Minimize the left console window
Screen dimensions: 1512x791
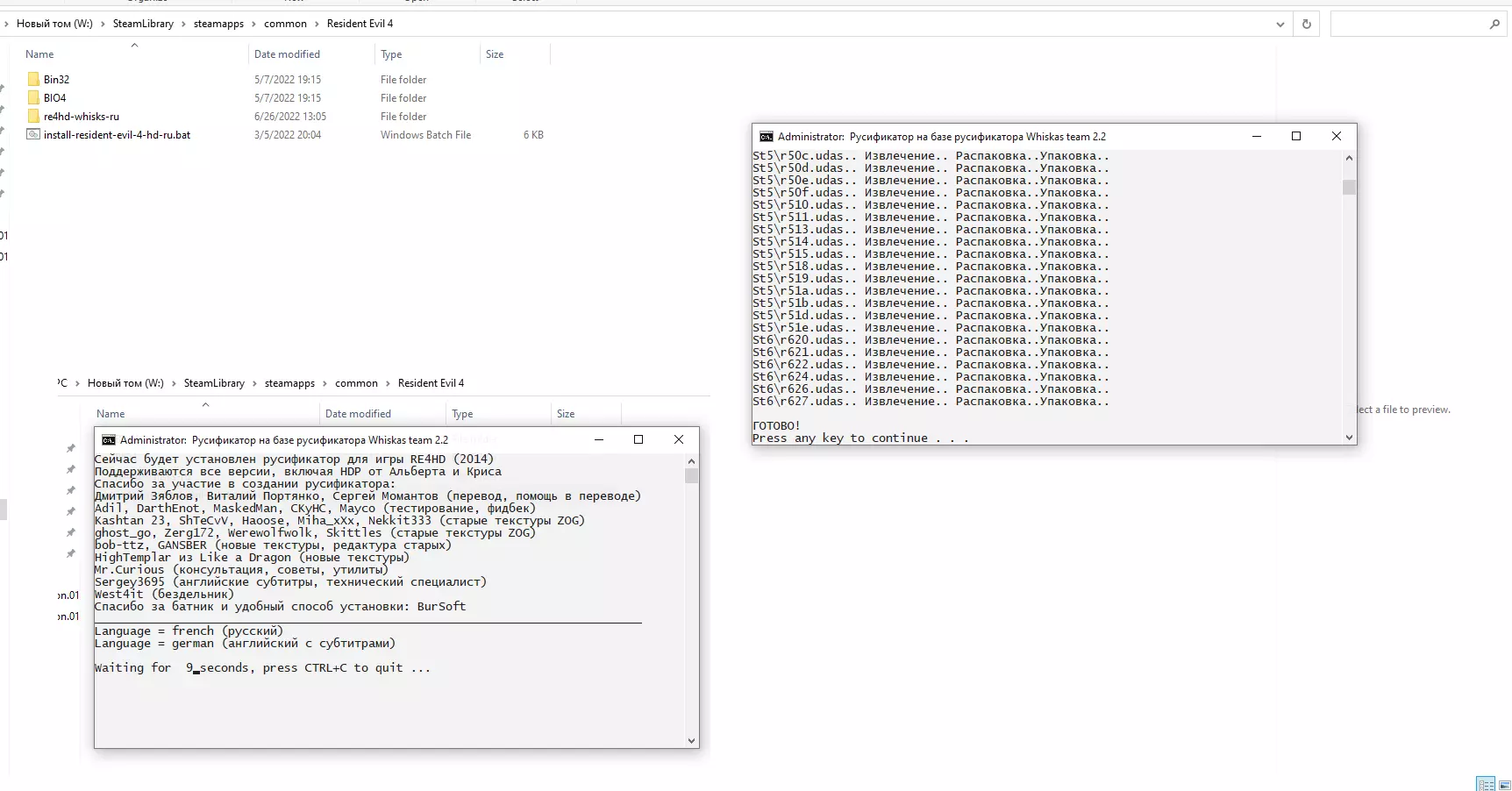click(x=599, y=439)
